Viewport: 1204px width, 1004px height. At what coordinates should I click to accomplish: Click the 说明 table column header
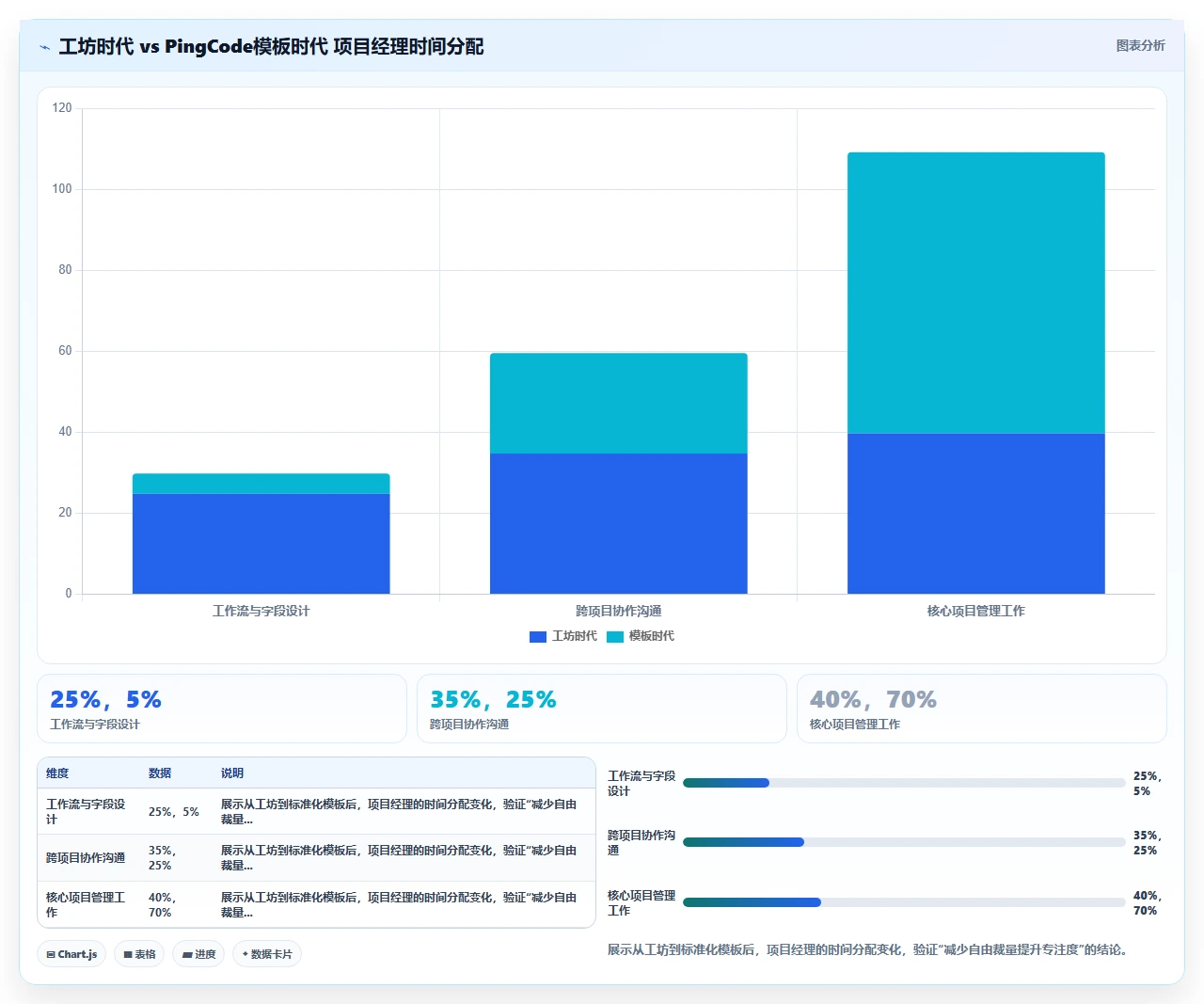232,773
